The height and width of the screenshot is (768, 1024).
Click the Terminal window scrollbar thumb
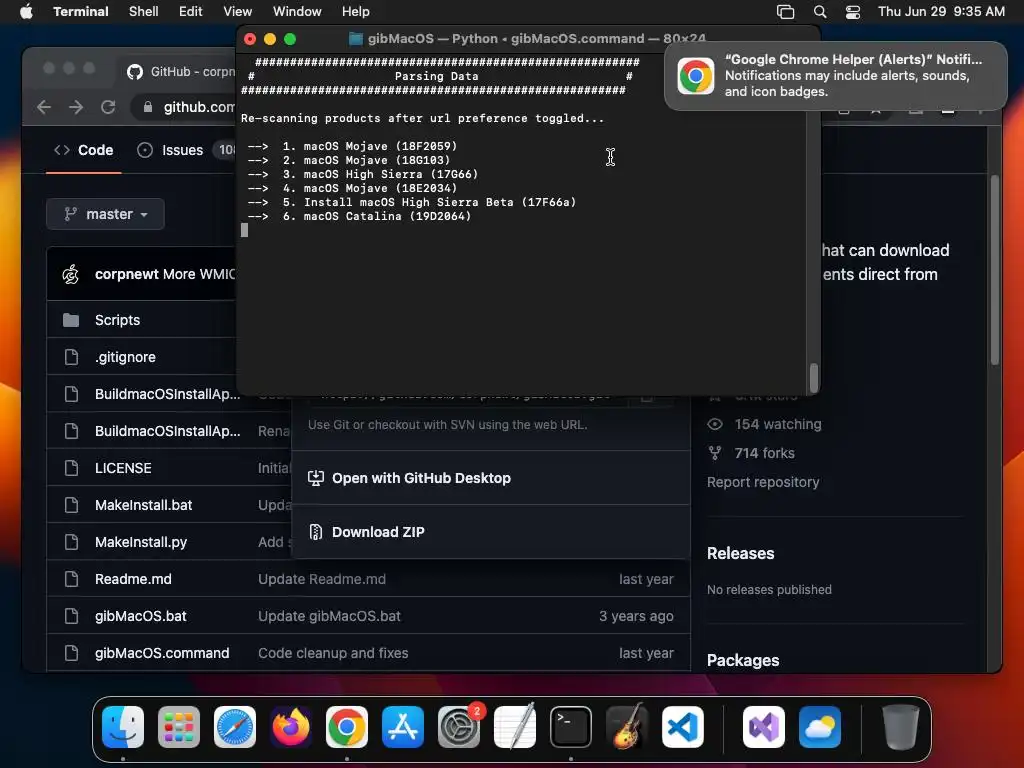point(814,377)
